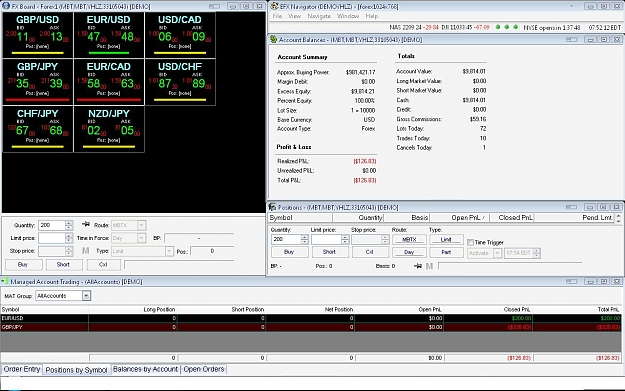Click the Positions window title icon
Screen dimensions: 625x391
[273, 207]
